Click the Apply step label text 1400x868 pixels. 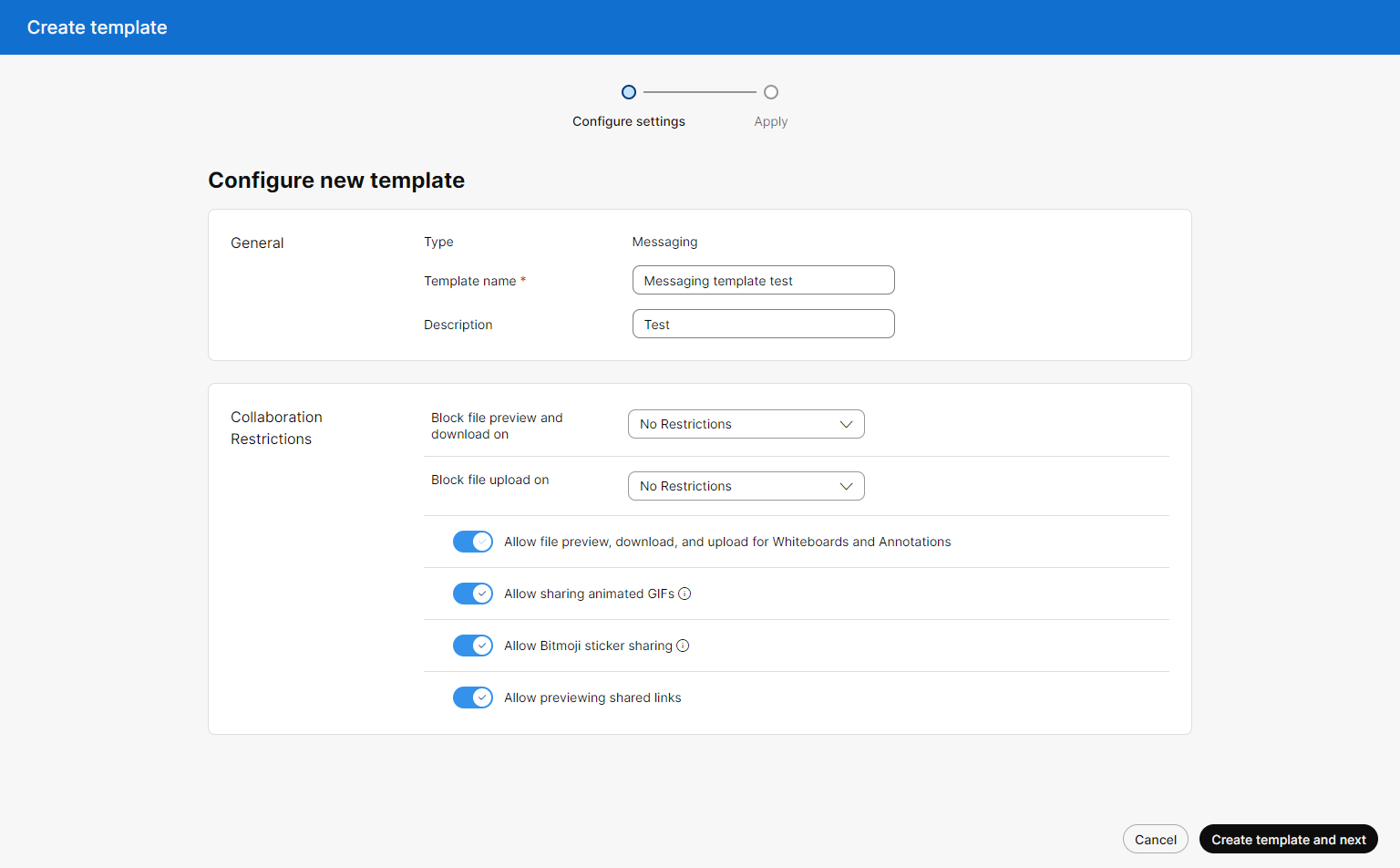pos(771,121)
